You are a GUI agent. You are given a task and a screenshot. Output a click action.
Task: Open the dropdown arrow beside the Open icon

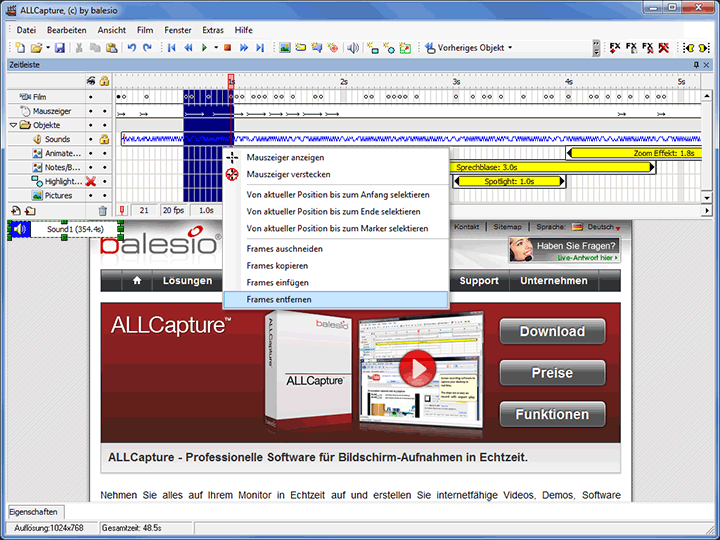pos(47,48)
